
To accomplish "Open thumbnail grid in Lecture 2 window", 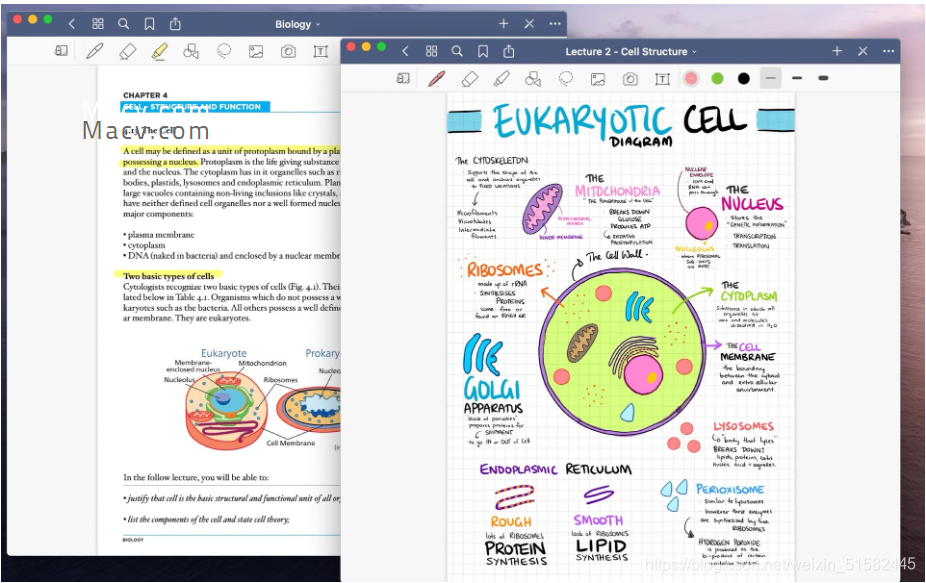I will coord(432,51).
